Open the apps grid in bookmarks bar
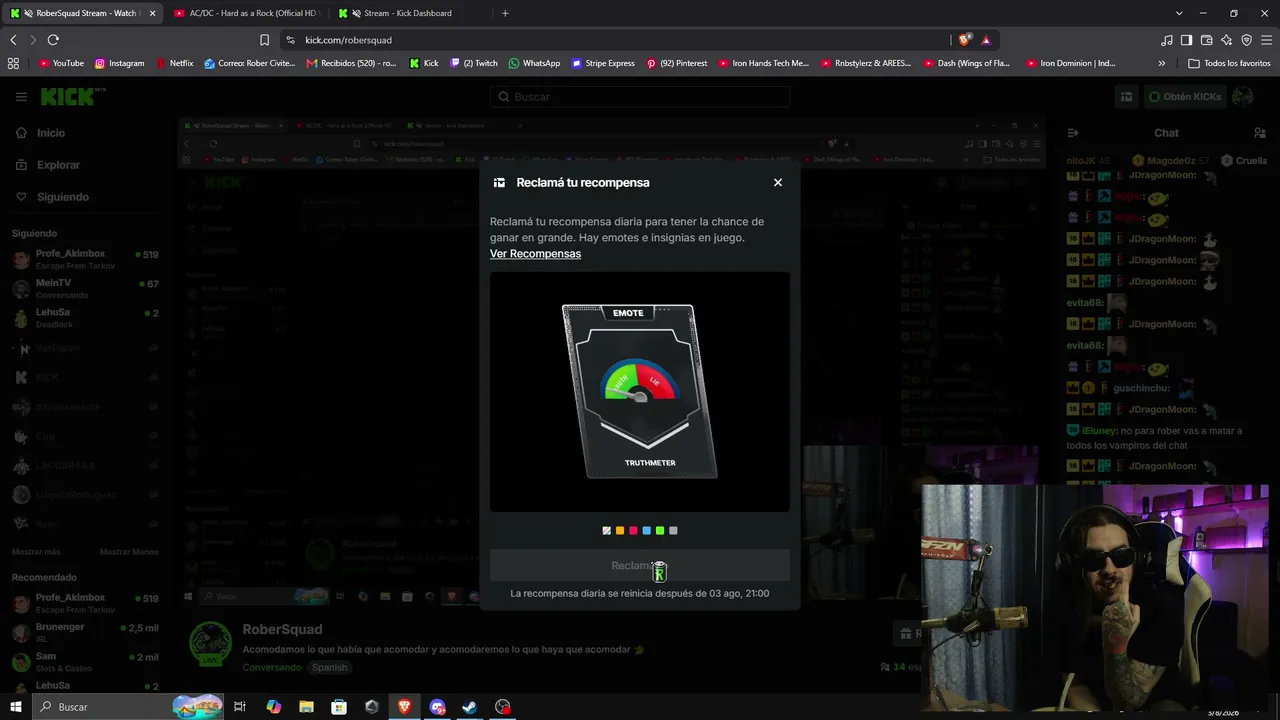The width and height of the screenshot is (1280, 720). coord(13,63)
